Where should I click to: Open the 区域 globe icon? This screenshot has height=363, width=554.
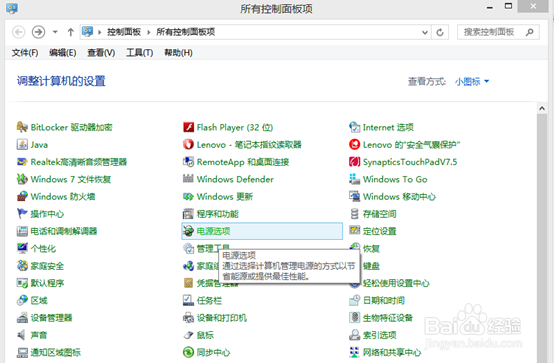[22, 300]
